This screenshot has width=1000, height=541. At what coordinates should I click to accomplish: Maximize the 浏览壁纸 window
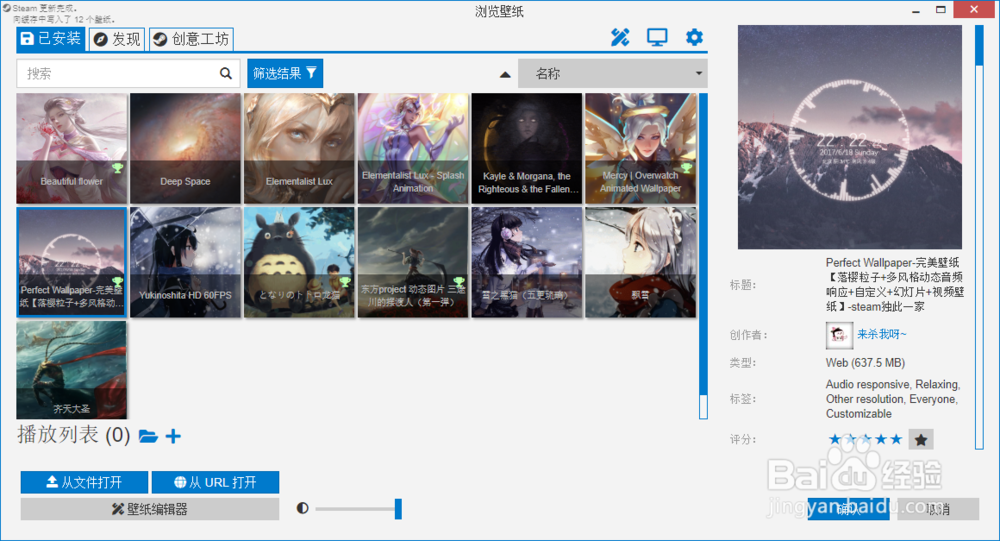(x=941, y=10)
